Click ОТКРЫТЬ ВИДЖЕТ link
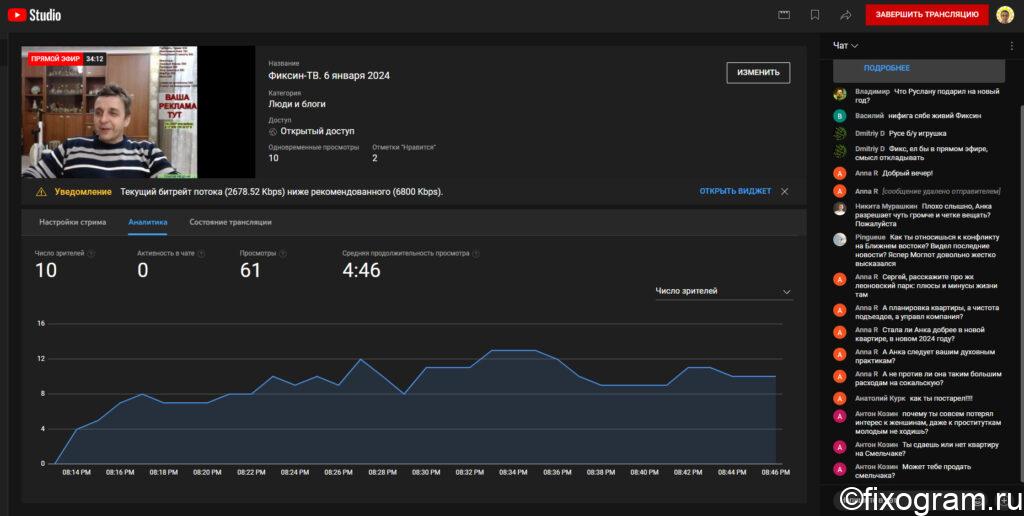Image resolution: width=1024 pixels, height=516 pixels. pyautogui.click(x=735, y=191)
